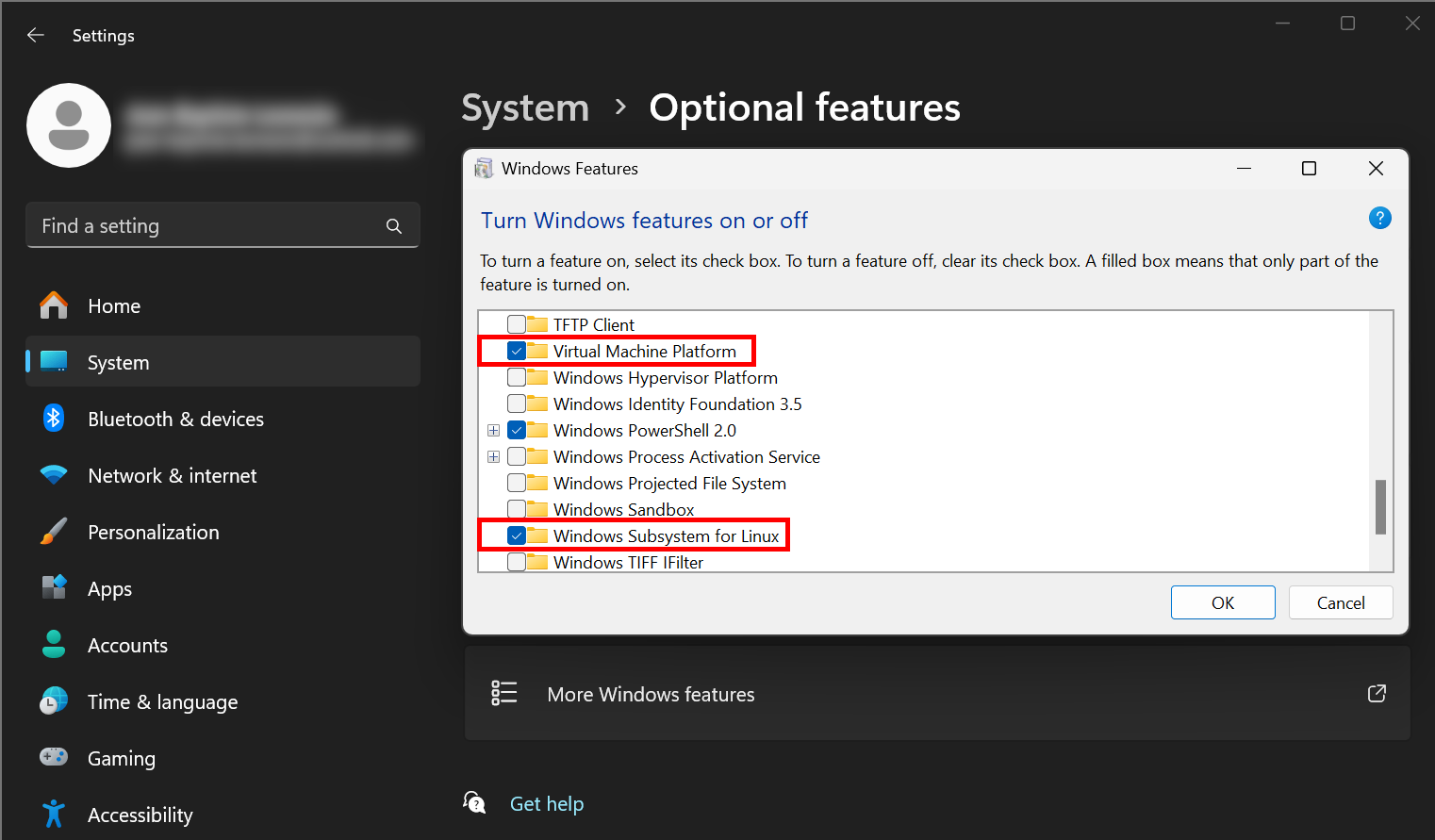1435x840 pixels.
Task: Check the Windows Identity Foundation 3.5 checkbox
Action: tap(517, 404)
